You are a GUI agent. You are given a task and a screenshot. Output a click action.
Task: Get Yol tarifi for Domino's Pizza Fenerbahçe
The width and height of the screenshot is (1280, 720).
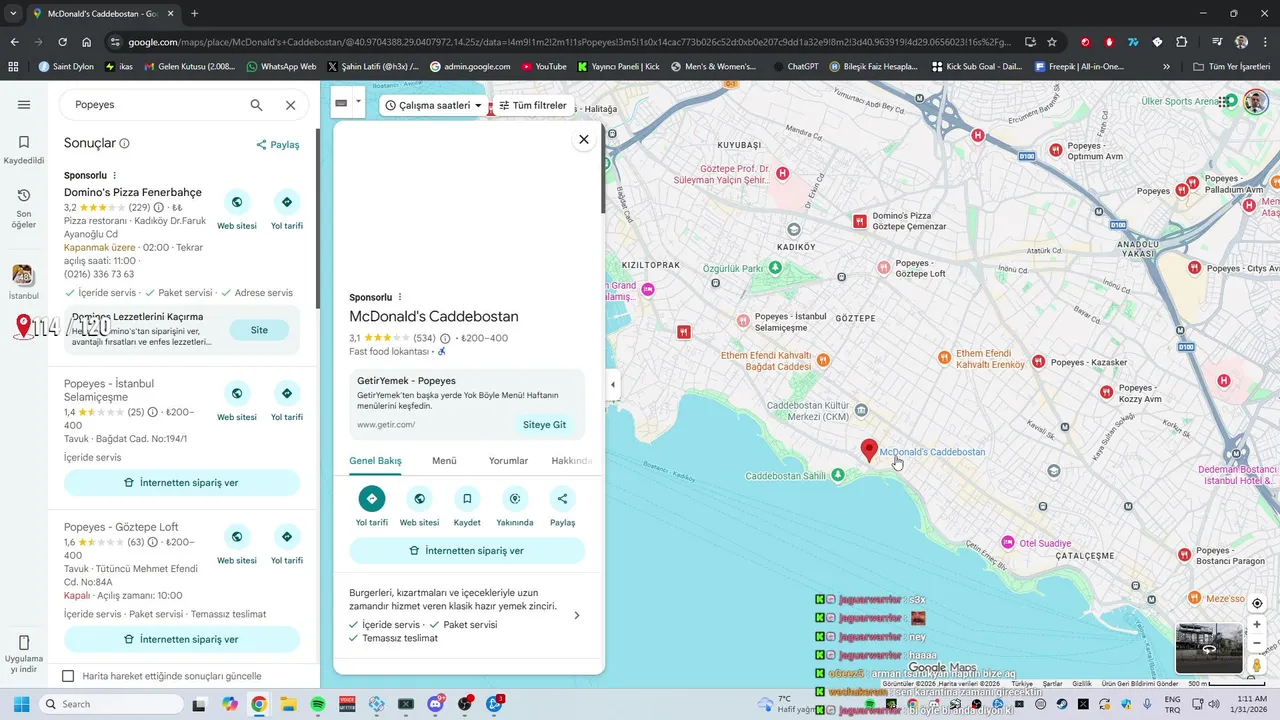287,202
